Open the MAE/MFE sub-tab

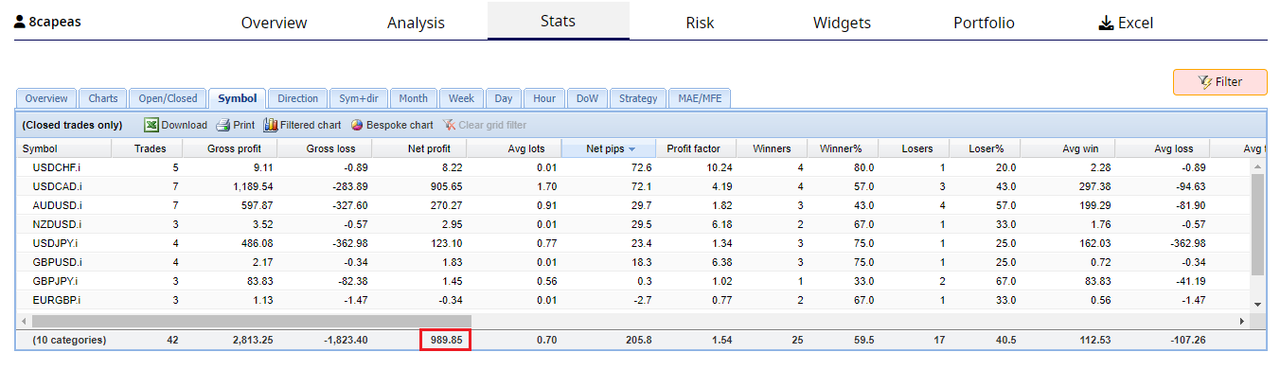(x=699, y=98)
